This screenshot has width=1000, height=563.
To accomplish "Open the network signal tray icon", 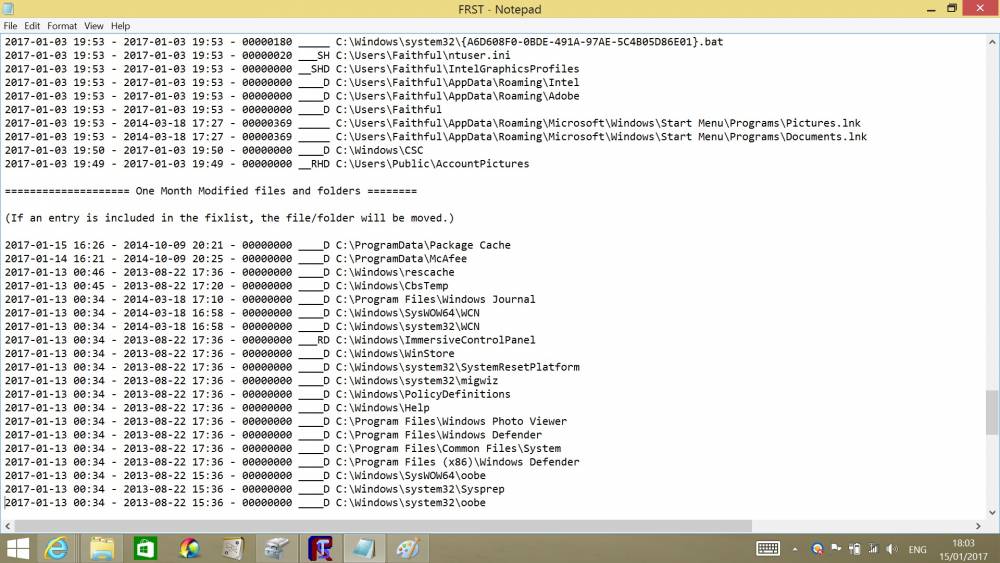I will pyautogui.click(x=873, y=549).
